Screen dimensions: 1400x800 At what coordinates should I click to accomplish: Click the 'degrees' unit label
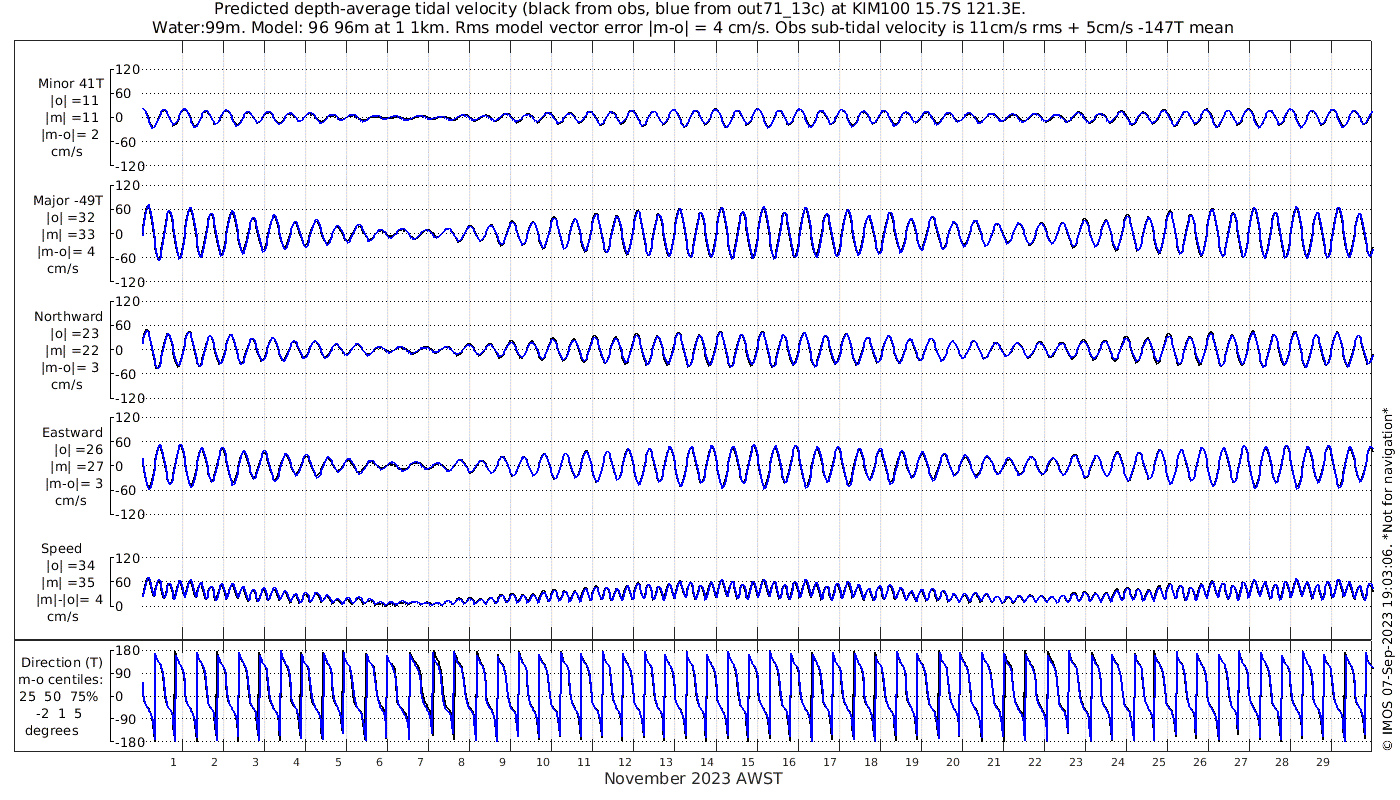53,731
